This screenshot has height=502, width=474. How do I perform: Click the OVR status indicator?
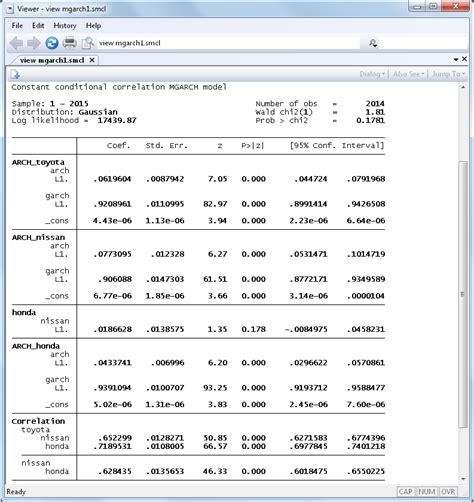pyautogui.click(x=448, y=492)
